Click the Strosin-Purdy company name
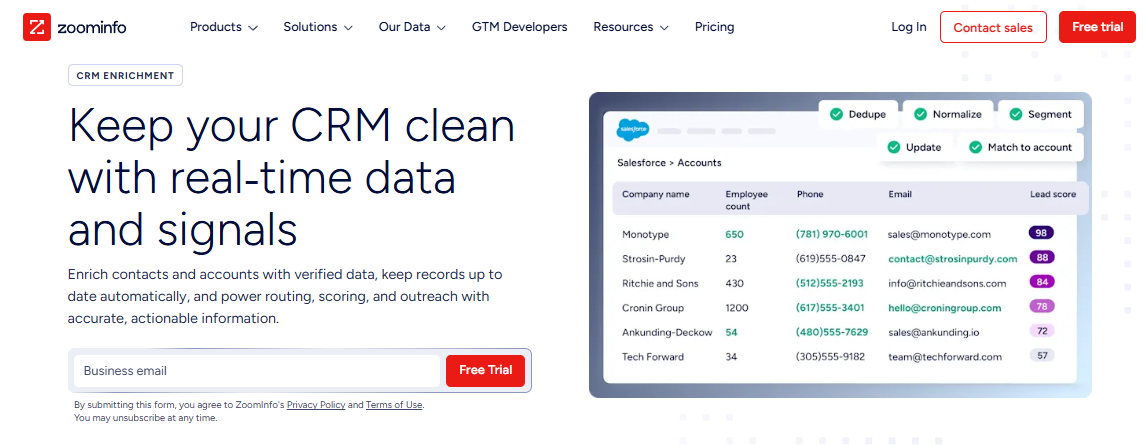The width and height of the screenshot is (1144, 445). [654, 259]
